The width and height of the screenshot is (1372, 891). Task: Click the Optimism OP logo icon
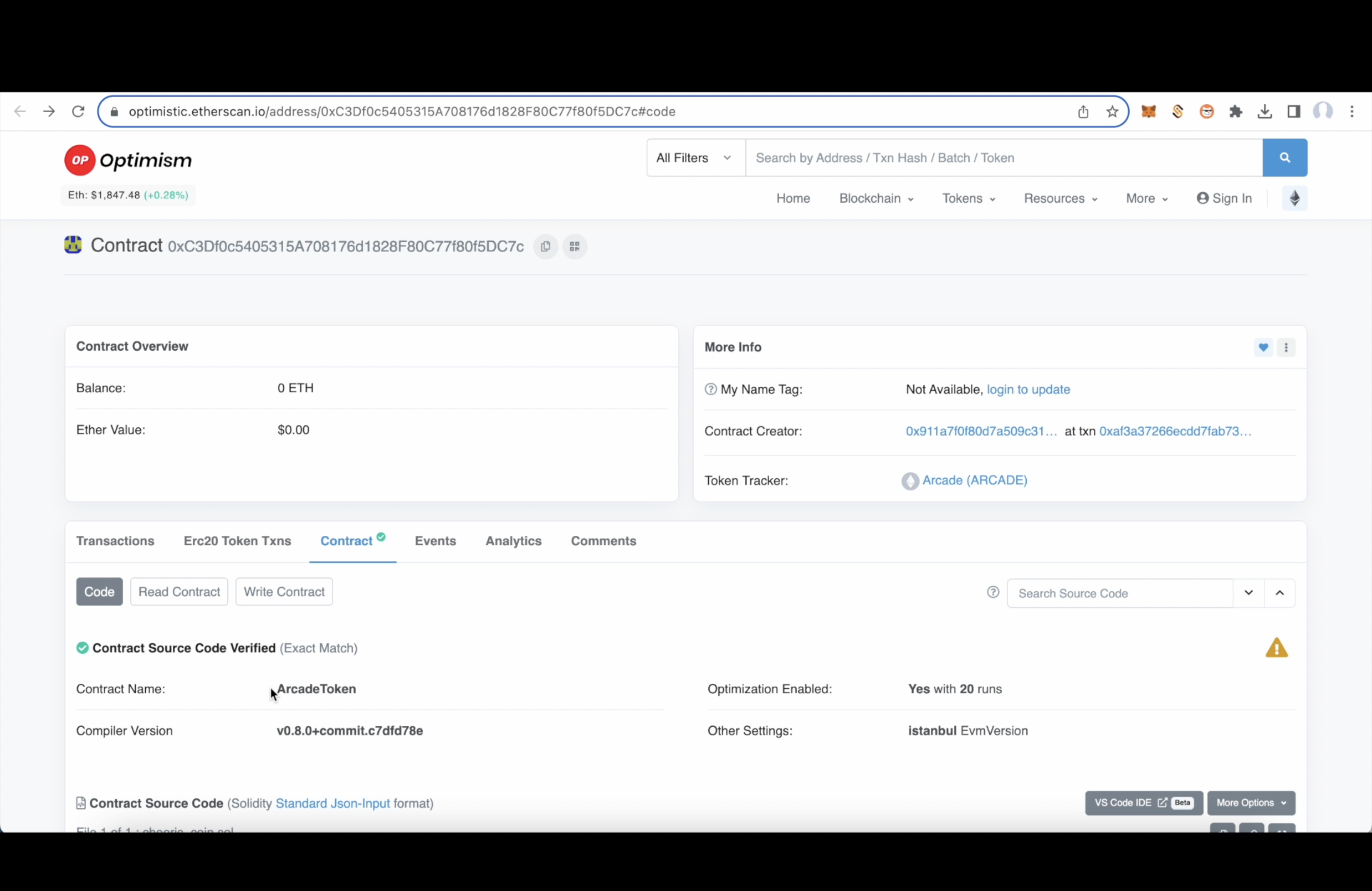79,160
